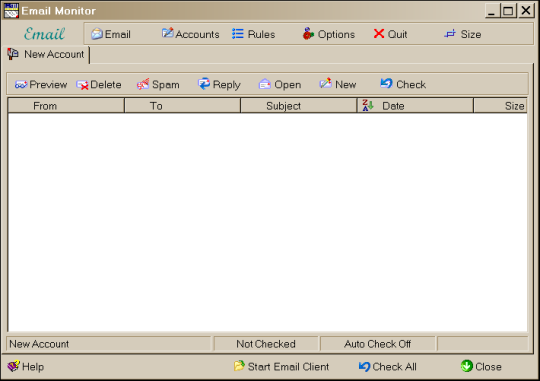Open the Rules list

pos(253,34)
